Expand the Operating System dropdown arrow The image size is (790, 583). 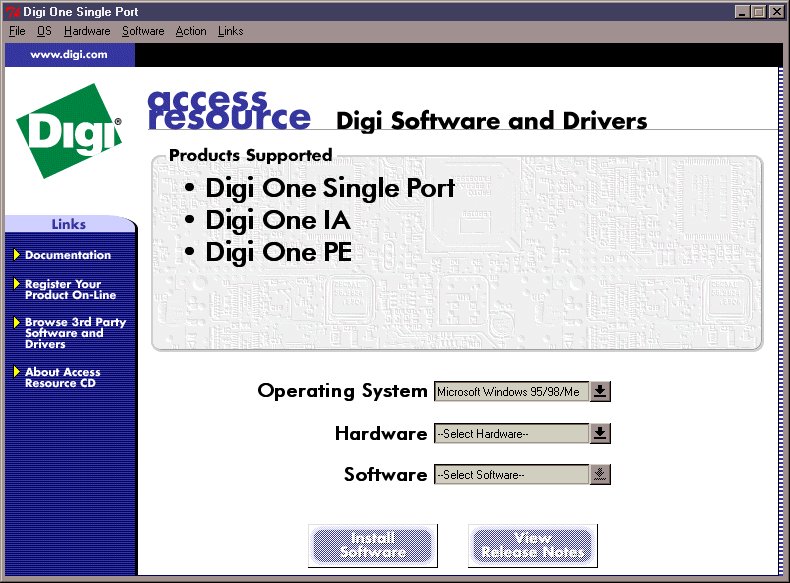599,391
